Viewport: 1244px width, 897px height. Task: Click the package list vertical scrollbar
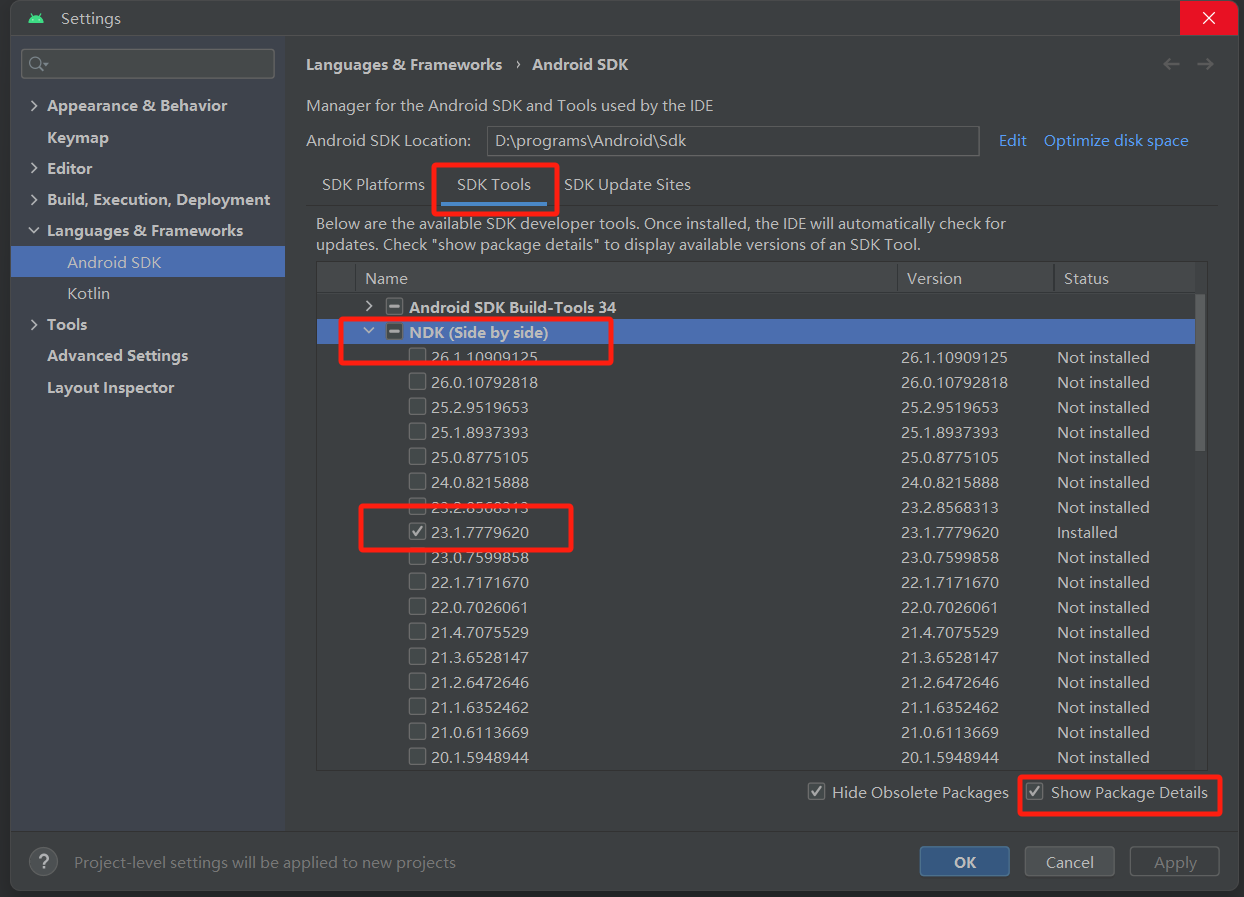click(1200, 372)
